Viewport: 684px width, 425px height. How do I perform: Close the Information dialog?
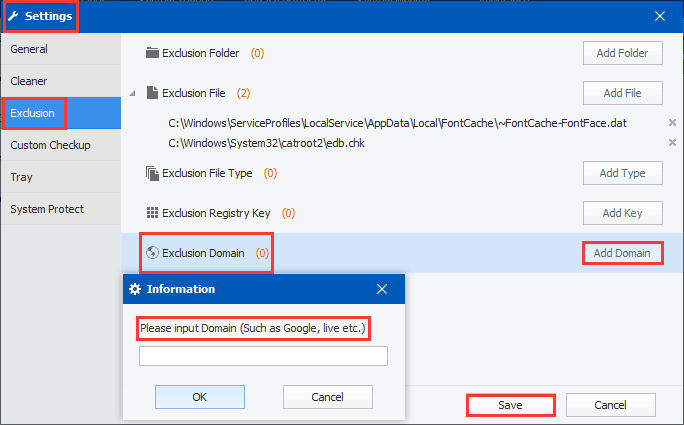point(381,289)
